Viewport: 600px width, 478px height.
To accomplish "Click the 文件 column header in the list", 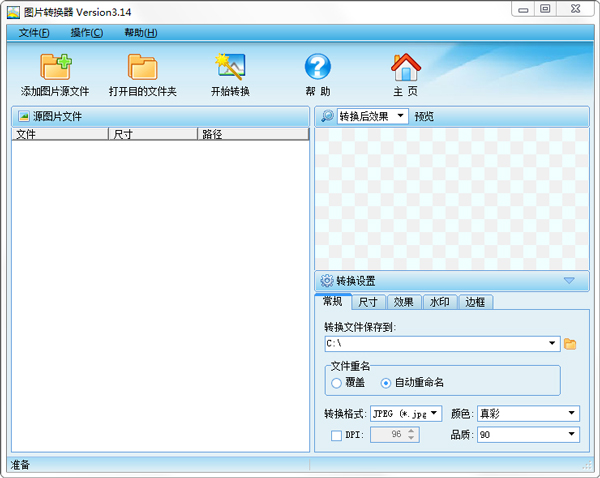I will [59, 133].
